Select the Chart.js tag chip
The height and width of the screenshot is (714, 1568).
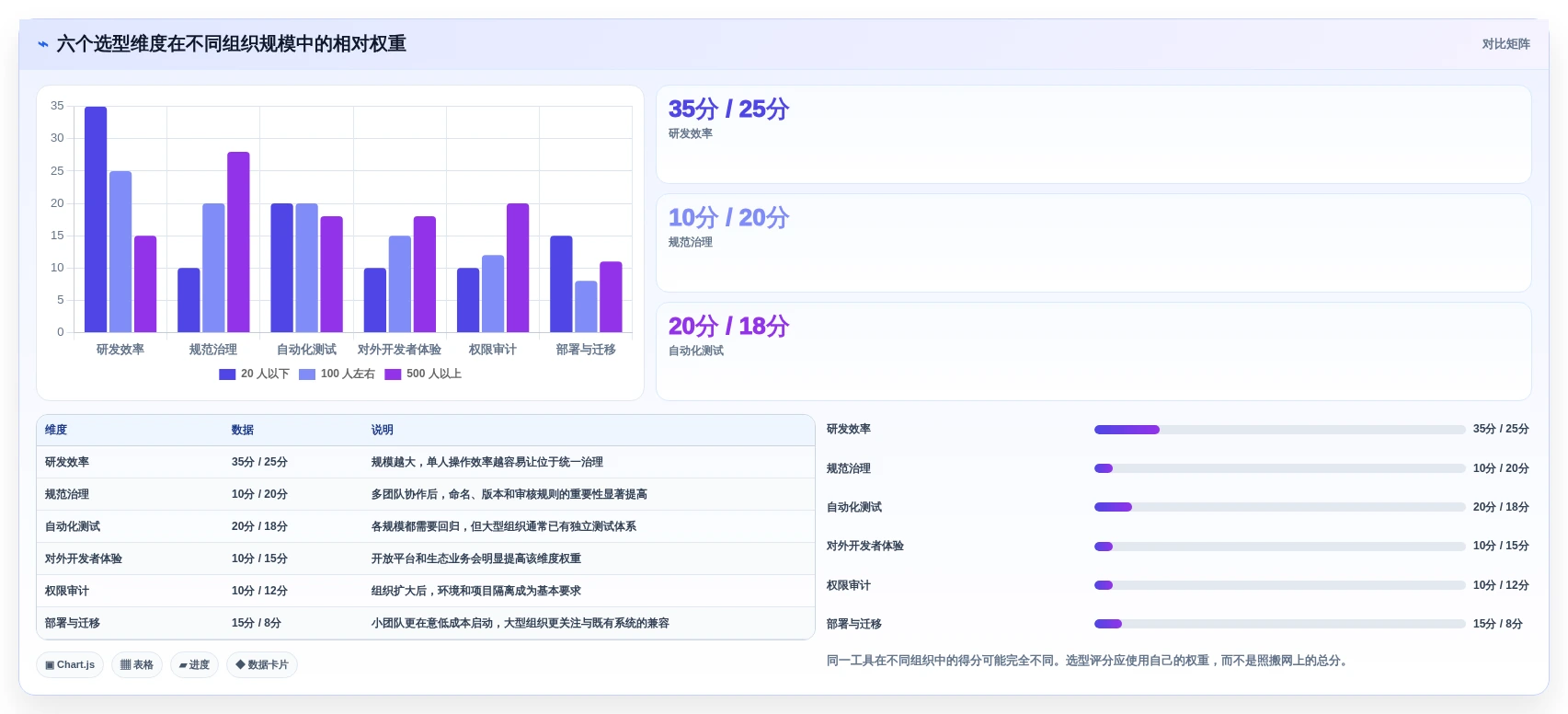tap(70, 664)
